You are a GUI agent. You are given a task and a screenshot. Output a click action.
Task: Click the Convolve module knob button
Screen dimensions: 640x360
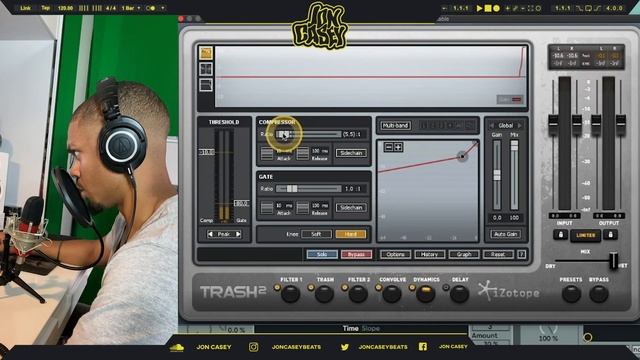point(392,294)
